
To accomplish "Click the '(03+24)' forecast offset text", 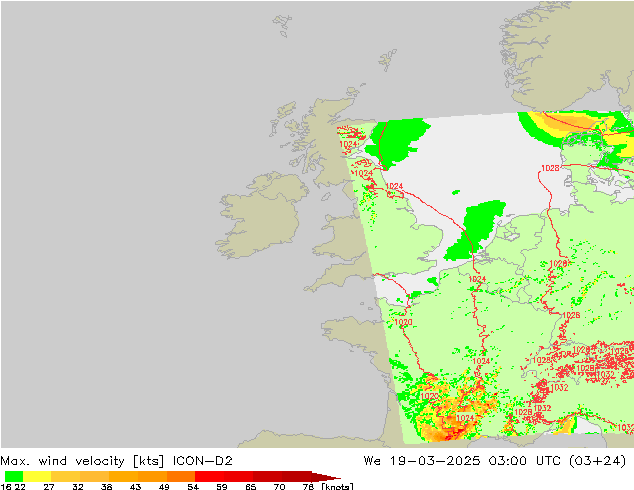I will click(598, 461).
